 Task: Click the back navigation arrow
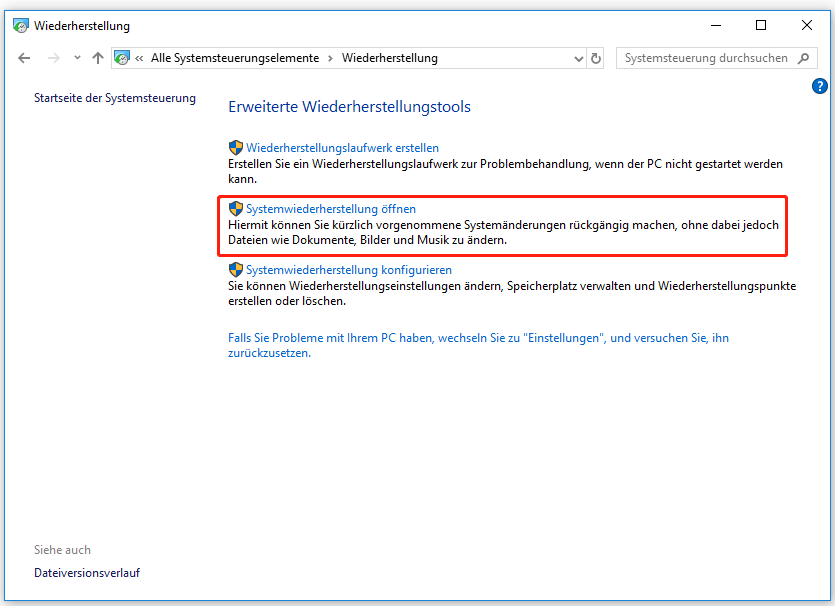24,57
